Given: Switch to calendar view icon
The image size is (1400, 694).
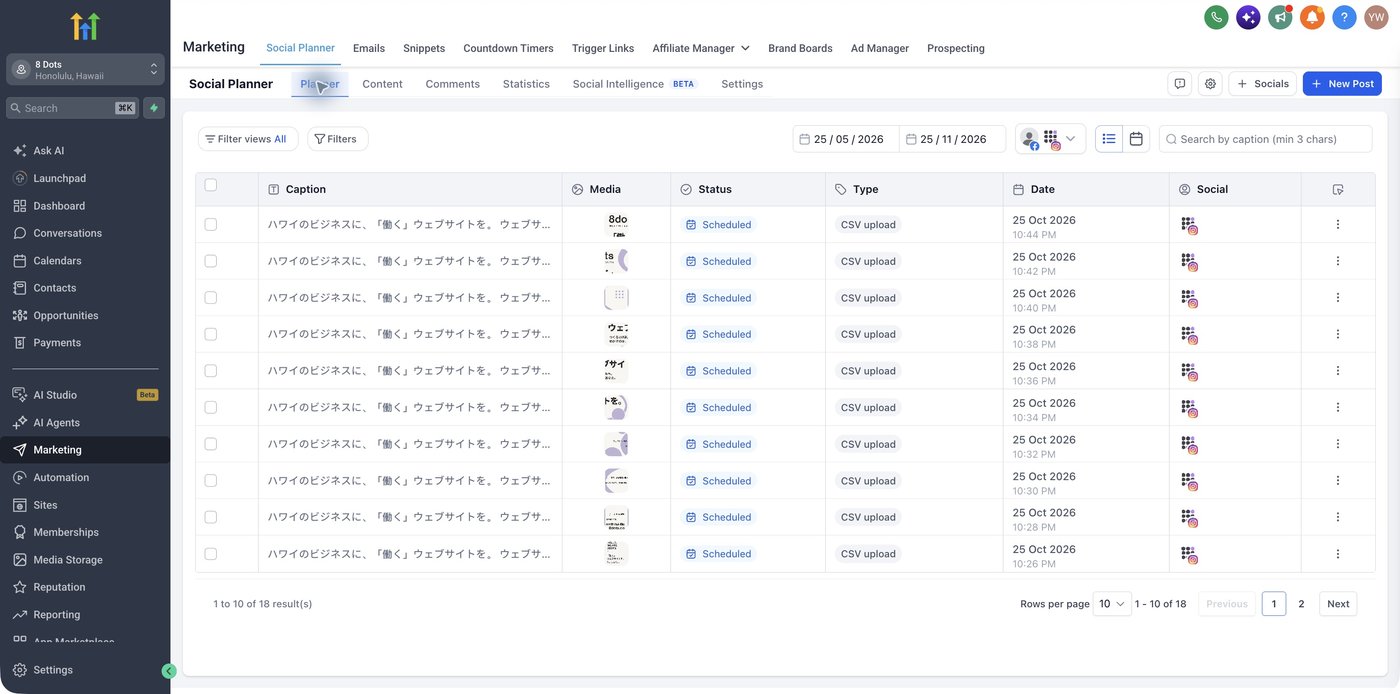Looking at the screenshot, I should pos(1136,139).
